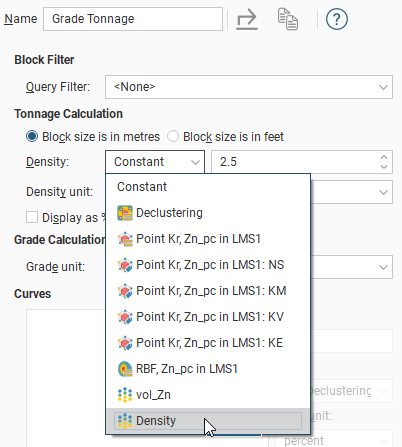Click the vol_Zn dotted grid icon
The width and height of the screenshot is (402, 447).
point(125,395)
